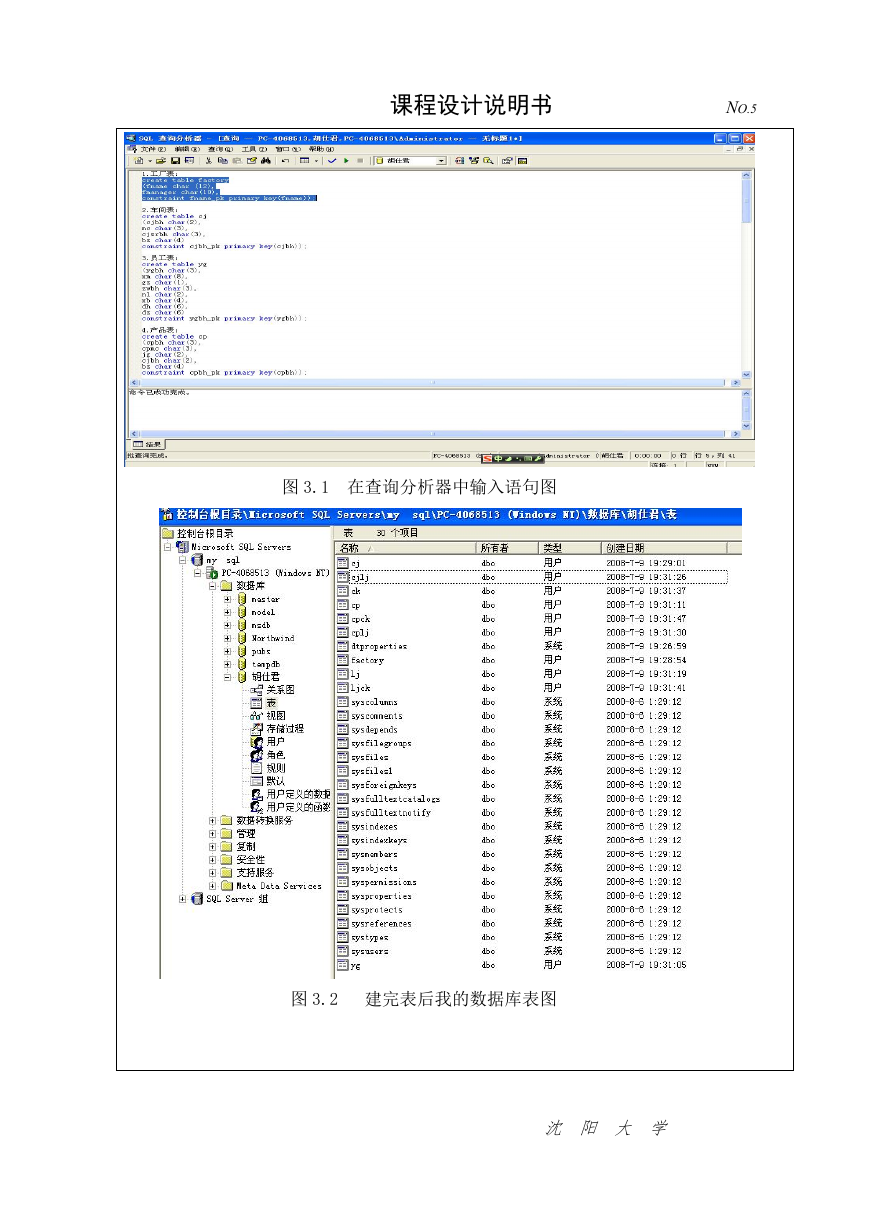This screenshot has width=869, height=1228.
Task: Sort table list by 名称 column header
Action: pyautogui.click(x=406, y=548)
